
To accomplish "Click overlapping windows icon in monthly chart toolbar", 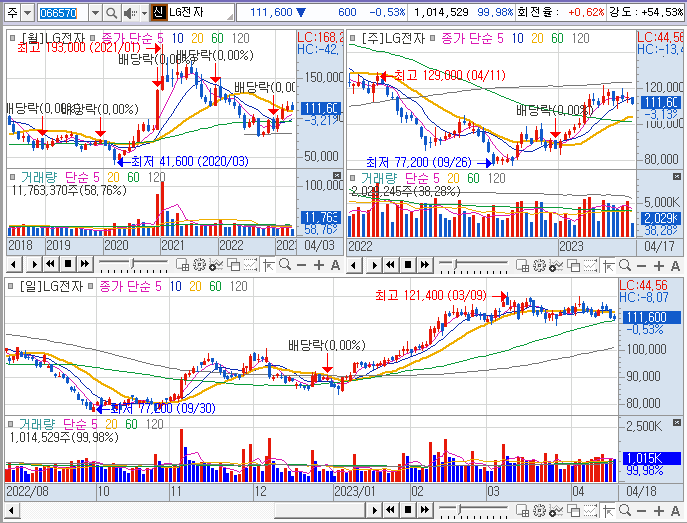I will pyautogui.click(x=234, y=265).
